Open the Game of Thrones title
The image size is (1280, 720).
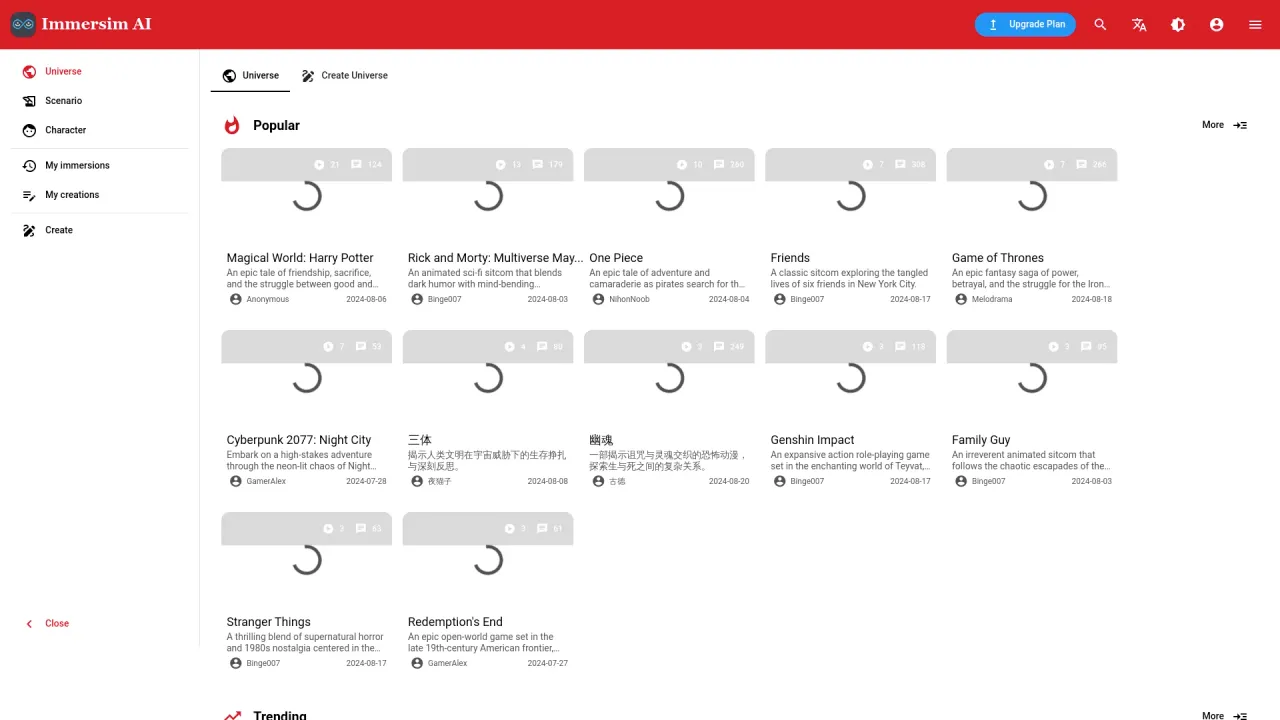coord(998,258)
